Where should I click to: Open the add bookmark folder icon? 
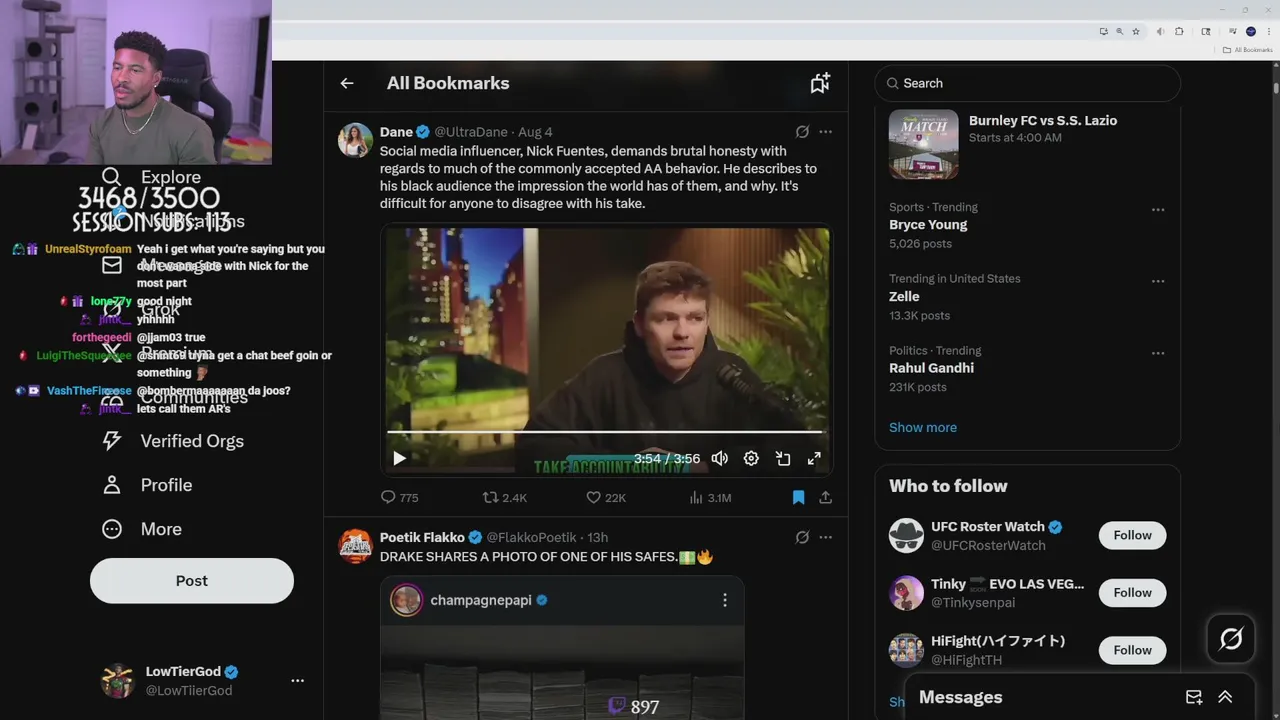[x=820, y=83]
